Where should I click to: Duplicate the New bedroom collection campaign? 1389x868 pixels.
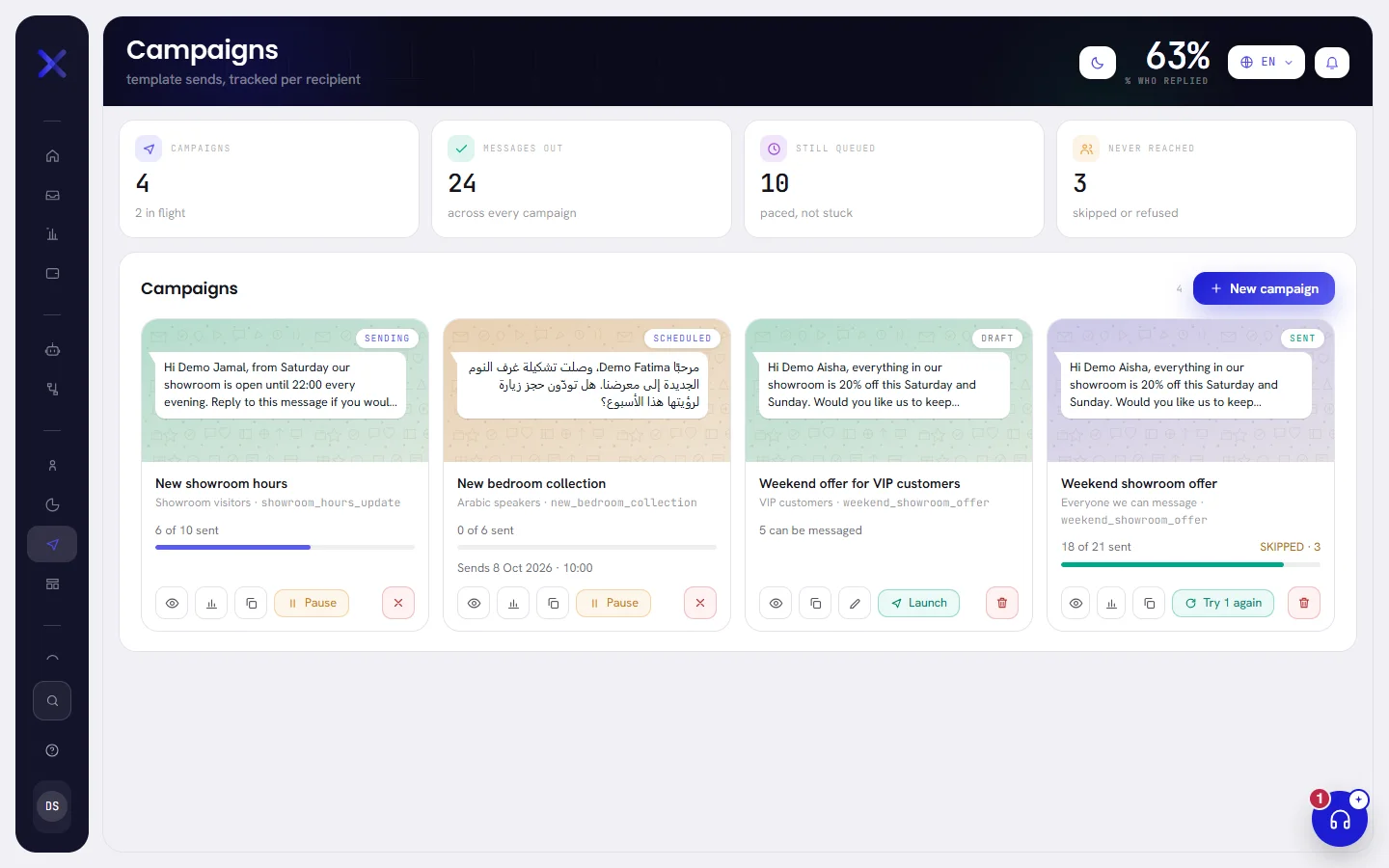tap(553, 604)
